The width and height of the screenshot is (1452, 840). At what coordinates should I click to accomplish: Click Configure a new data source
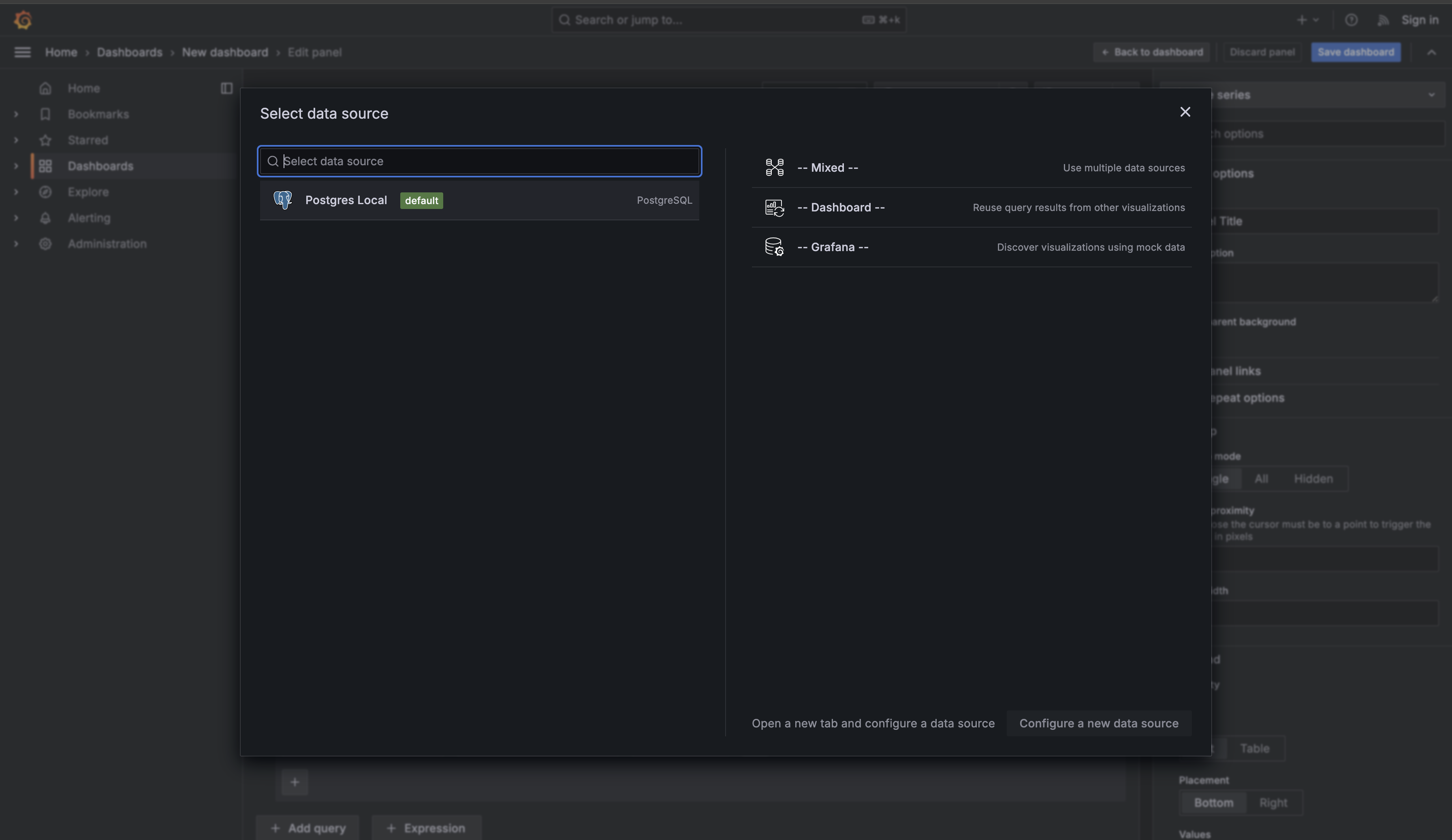pos(1098,723)
